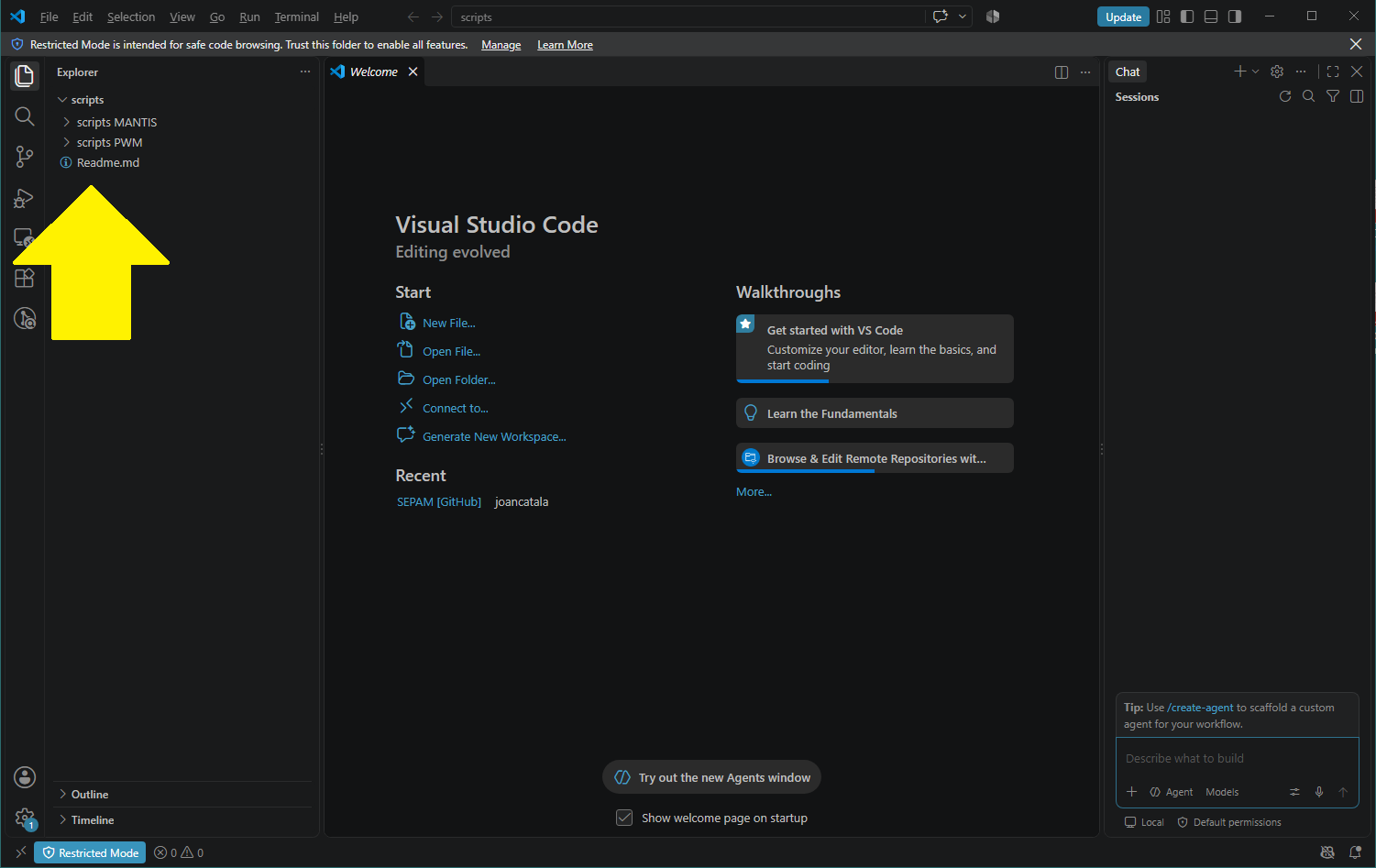This screenshot has width=1376, height=868.
Task: Click the Accounts icon in activity bar
Action: [x=25, y=777]
